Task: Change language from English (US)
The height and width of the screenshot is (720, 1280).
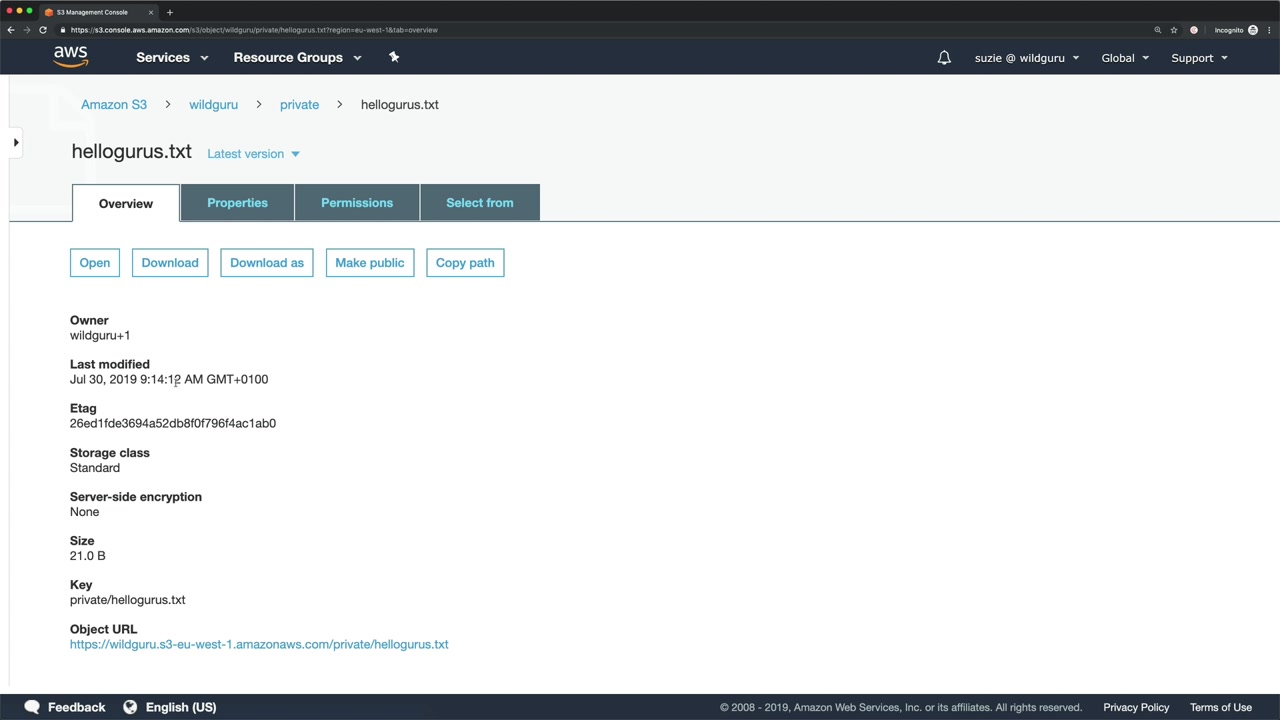Action: tap(181, 707)
